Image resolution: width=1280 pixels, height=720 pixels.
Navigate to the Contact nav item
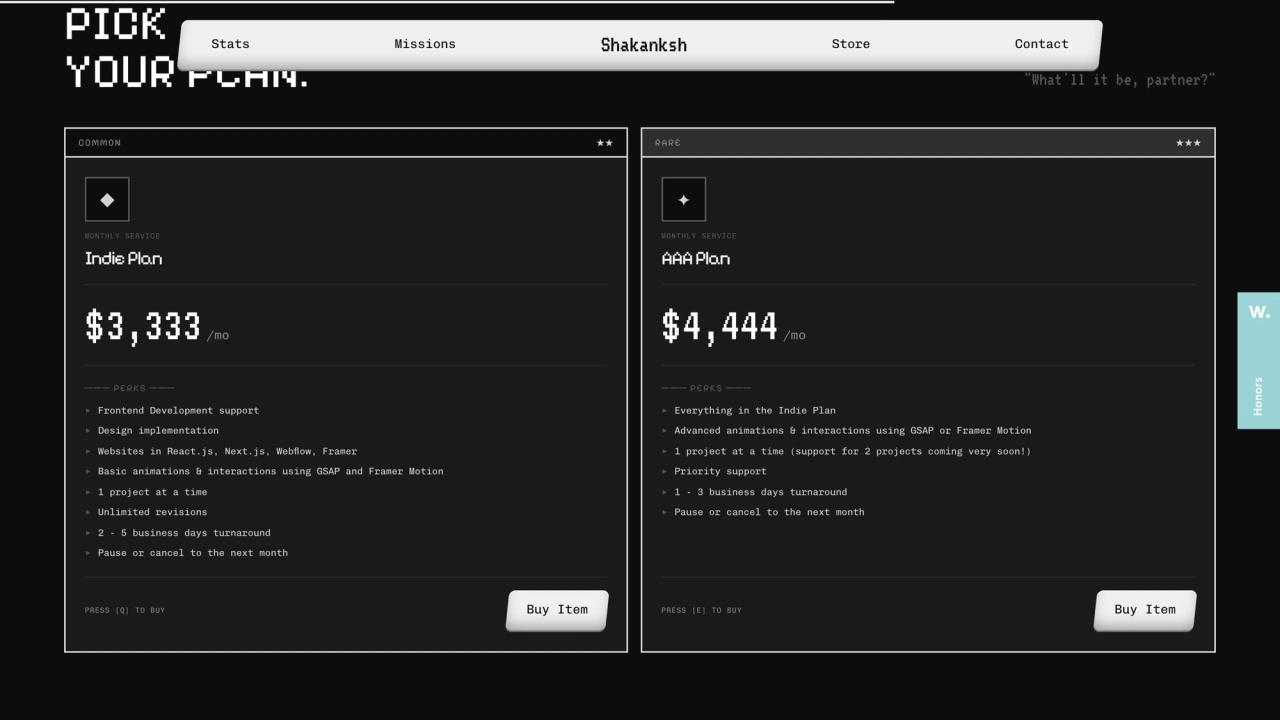pyautogui.click(x=1042, y=44)
